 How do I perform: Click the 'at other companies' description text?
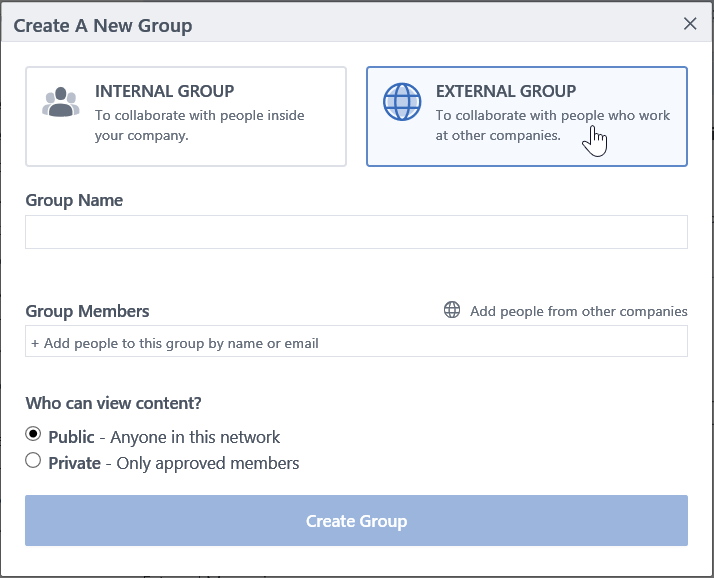coord(498,135)
